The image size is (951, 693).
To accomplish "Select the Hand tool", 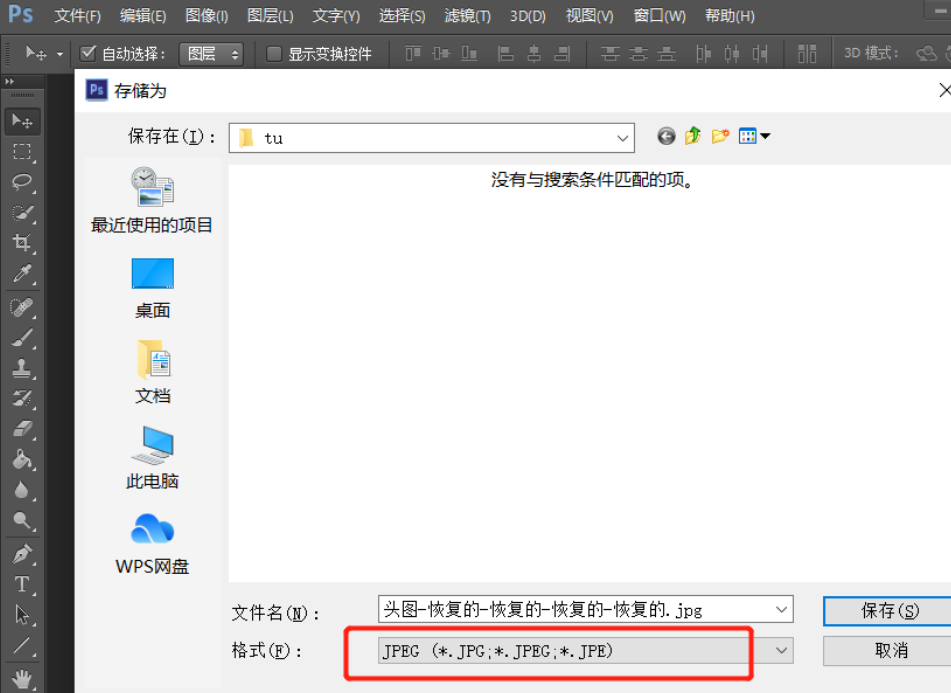I will click(22, 678).
